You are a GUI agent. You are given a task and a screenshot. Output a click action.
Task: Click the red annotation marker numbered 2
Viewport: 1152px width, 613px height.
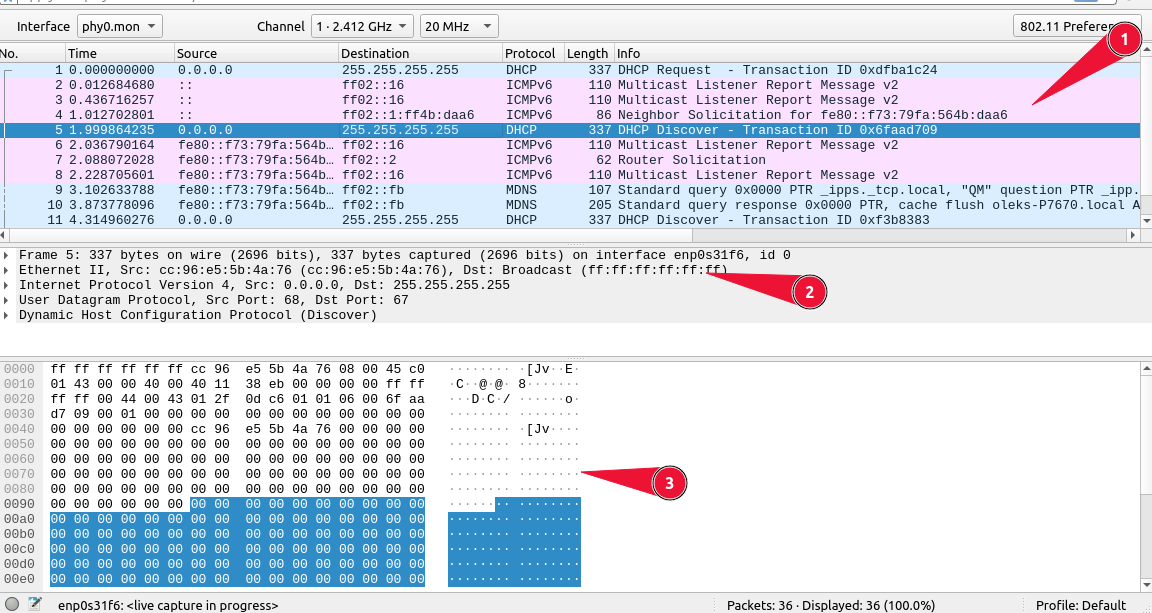(809, 292)
